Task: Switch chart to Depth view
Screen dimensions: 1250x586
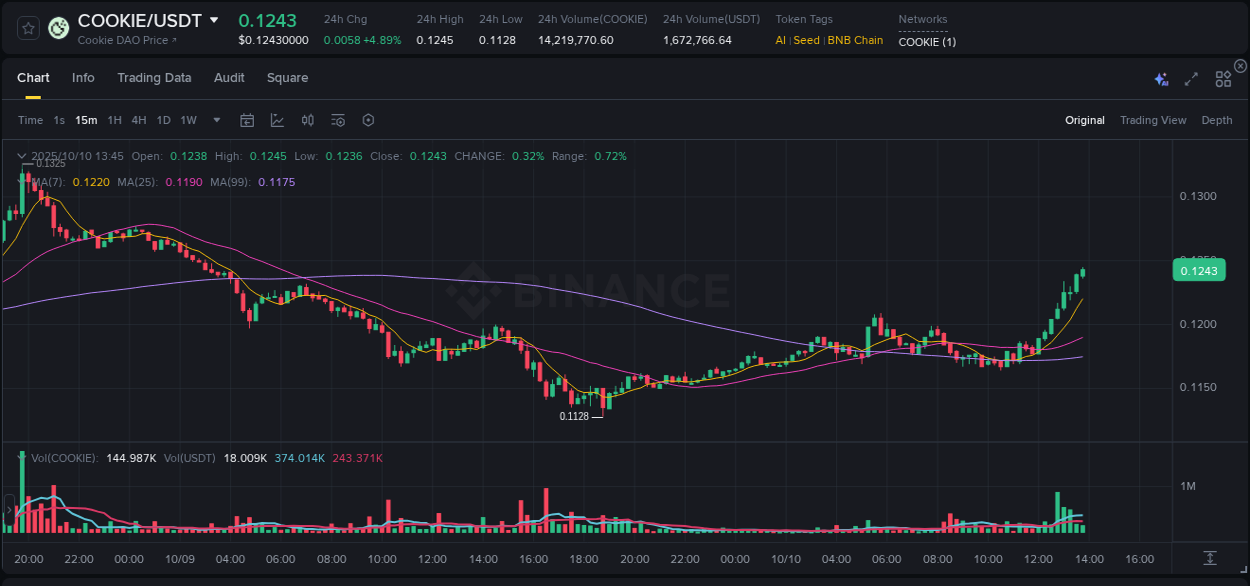Action: tap(1217, 120)
